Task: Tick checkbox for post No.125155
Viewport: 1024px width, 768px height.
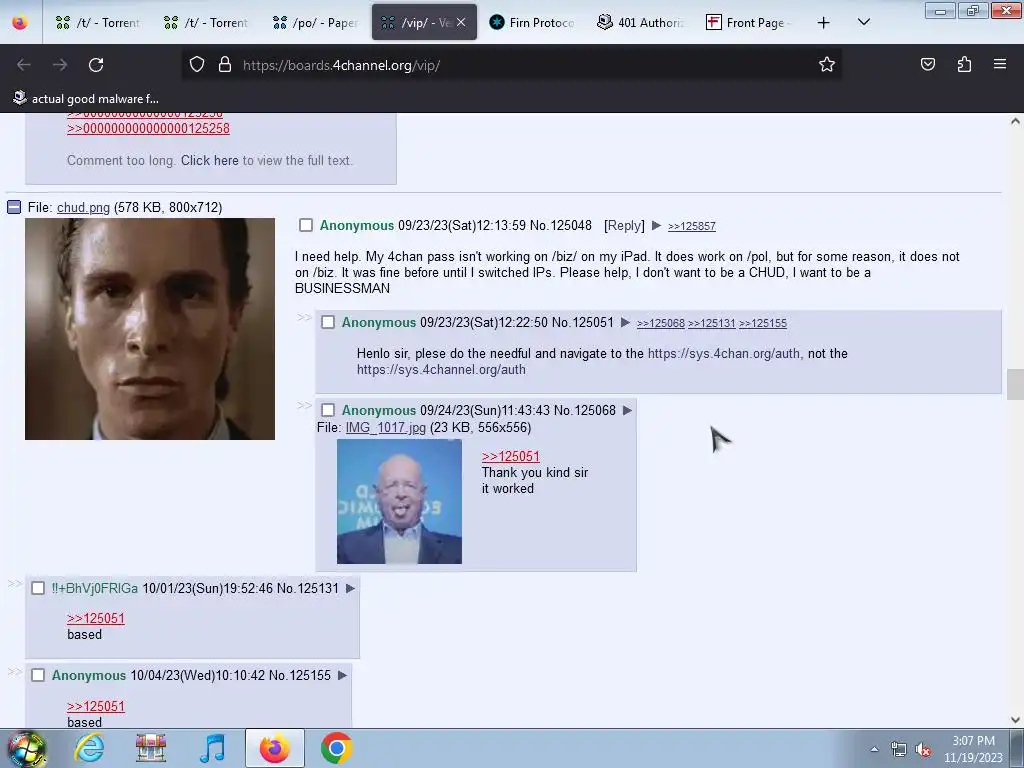Action: [x=38, y=675]
